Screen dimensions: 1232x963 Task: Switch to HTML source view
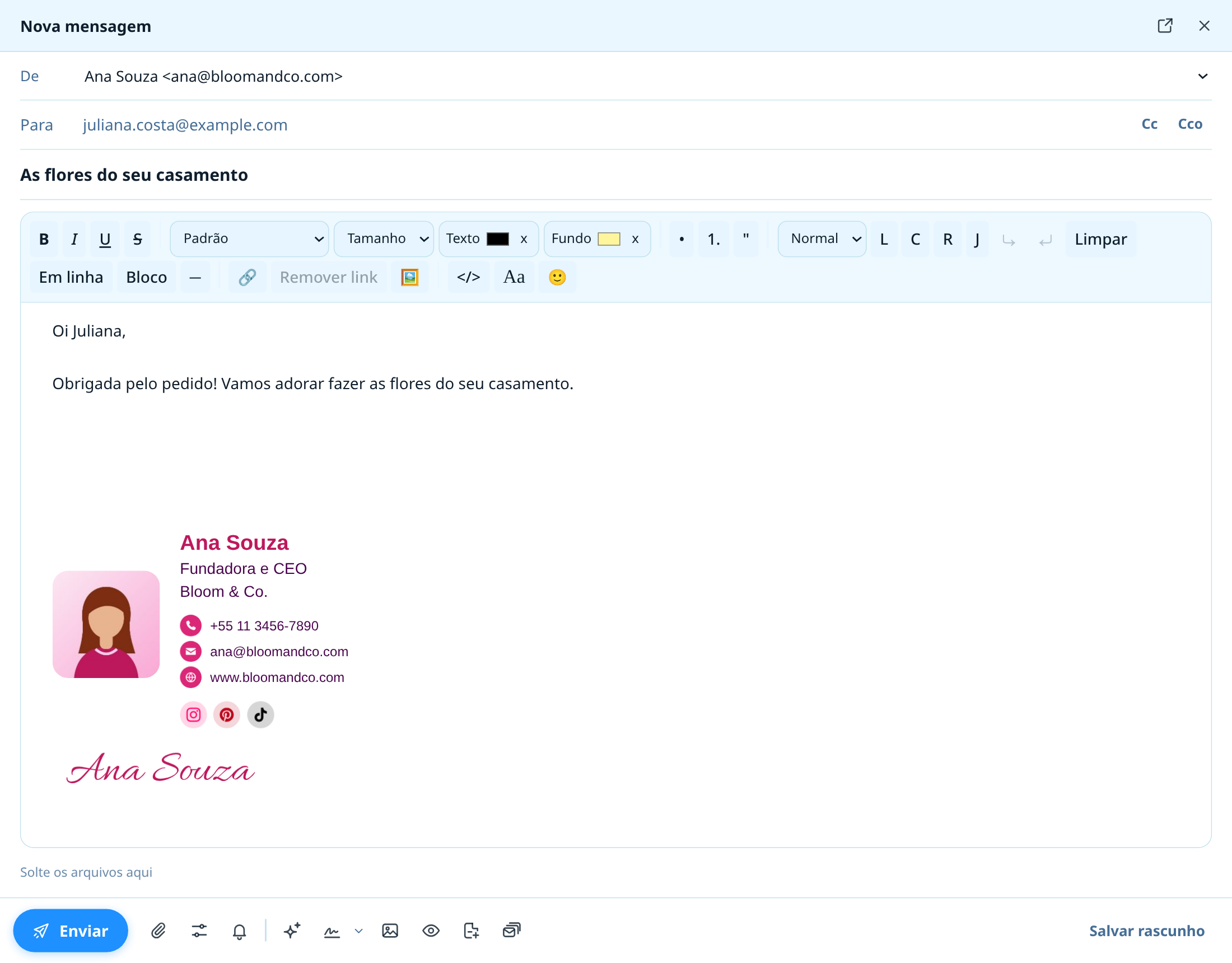468,277
